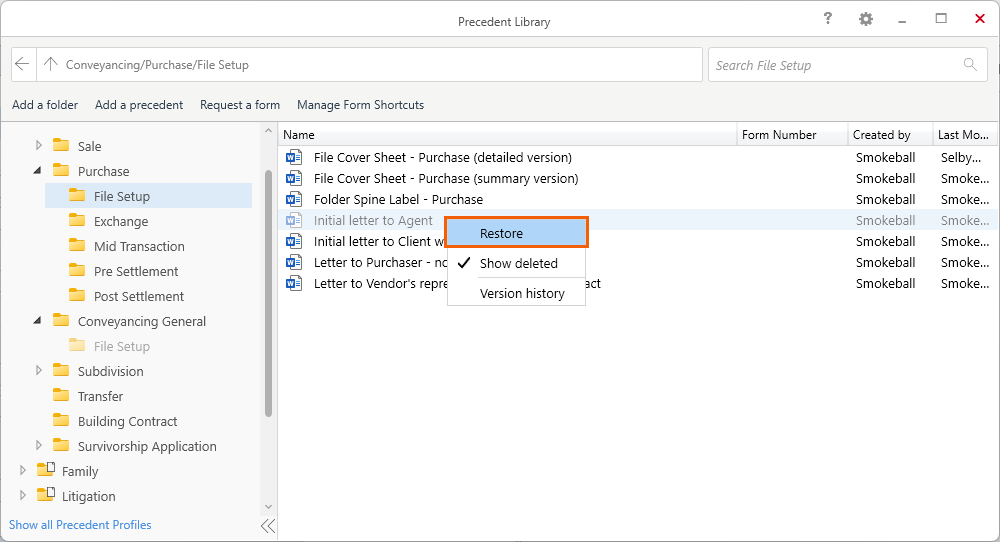The width and height of the screenshot is (1000, 542).
Task: Click Word icon for Folder Spine Label
Action: [x=294, y=199]
